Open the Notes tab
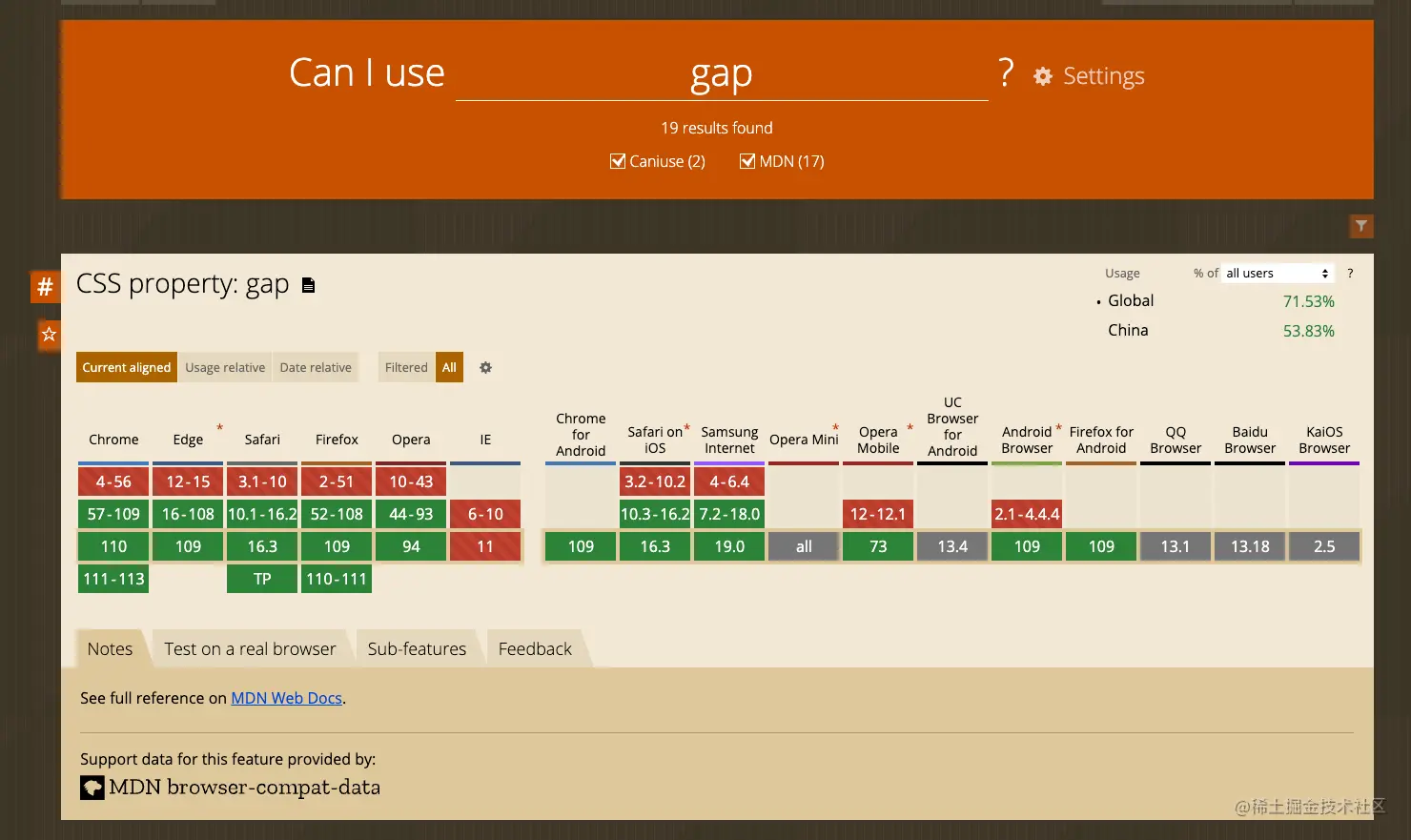The width and height of the screenshot is (1411, 840). [110, 648]
